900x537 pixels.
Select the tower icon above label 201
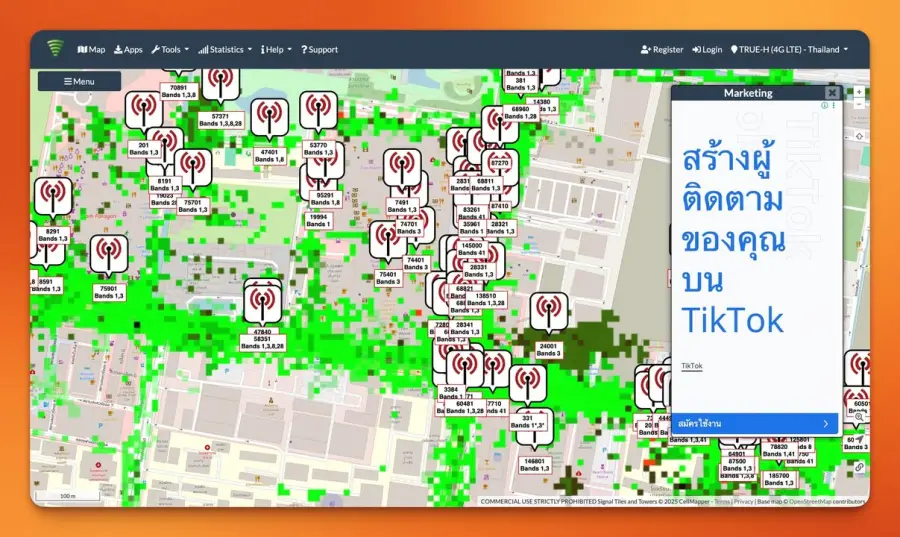tap(143, 110)
